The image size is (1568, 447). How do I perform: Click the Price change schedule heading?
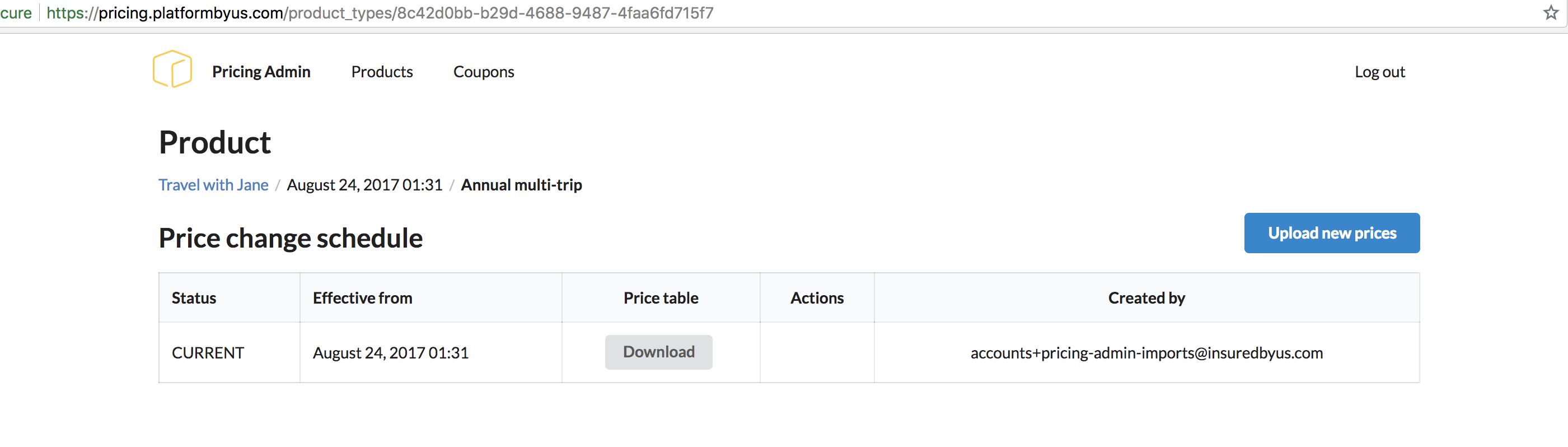tap(291, 238)
